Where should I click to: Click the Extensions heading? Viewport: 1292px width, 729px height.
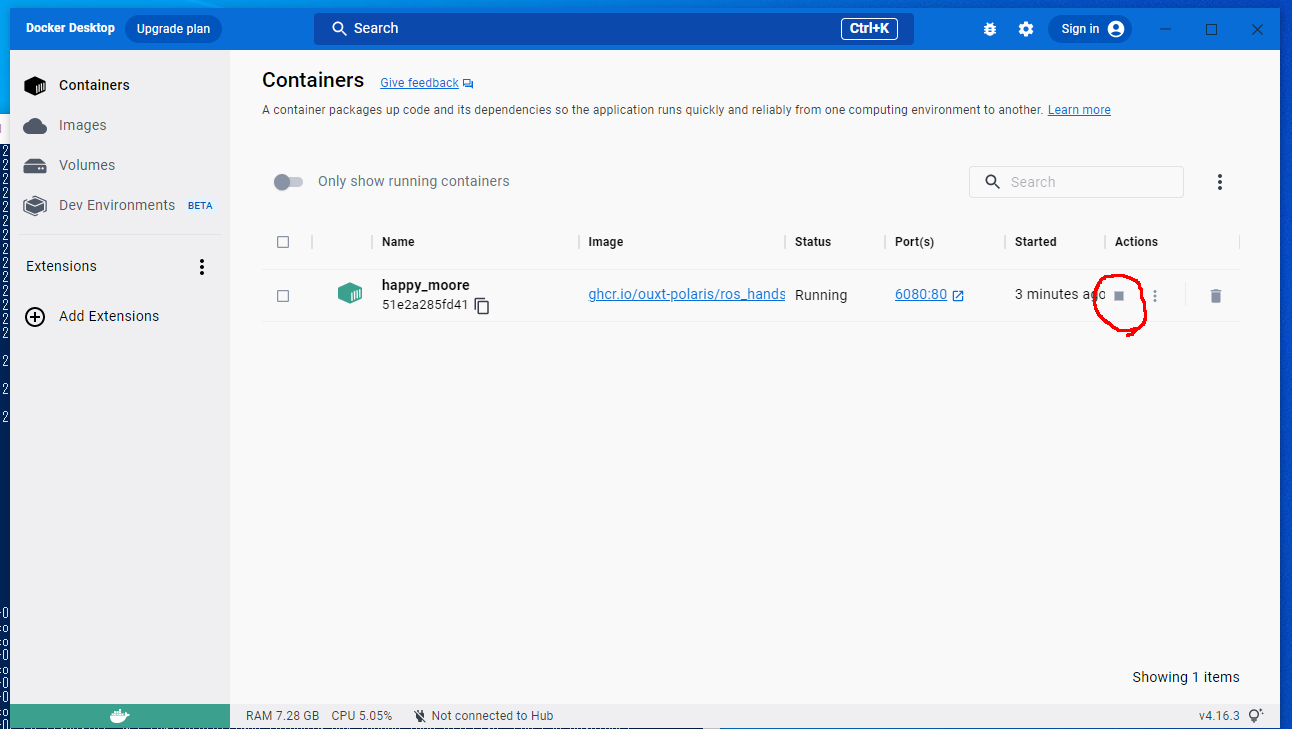pos(61,266)
